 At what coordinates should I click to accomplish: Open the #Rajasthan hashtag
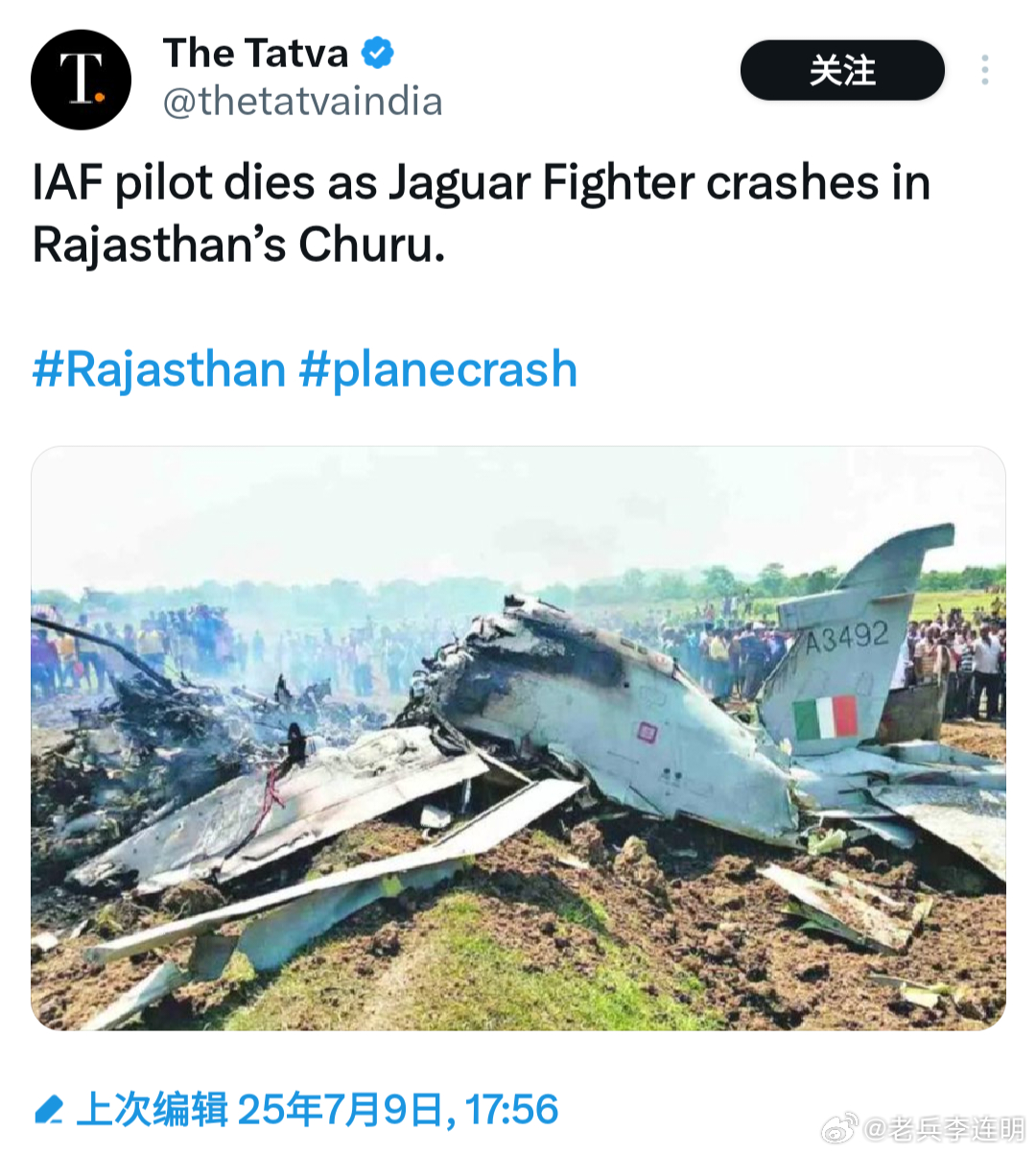pyautogui.click(x=159, y=370)
